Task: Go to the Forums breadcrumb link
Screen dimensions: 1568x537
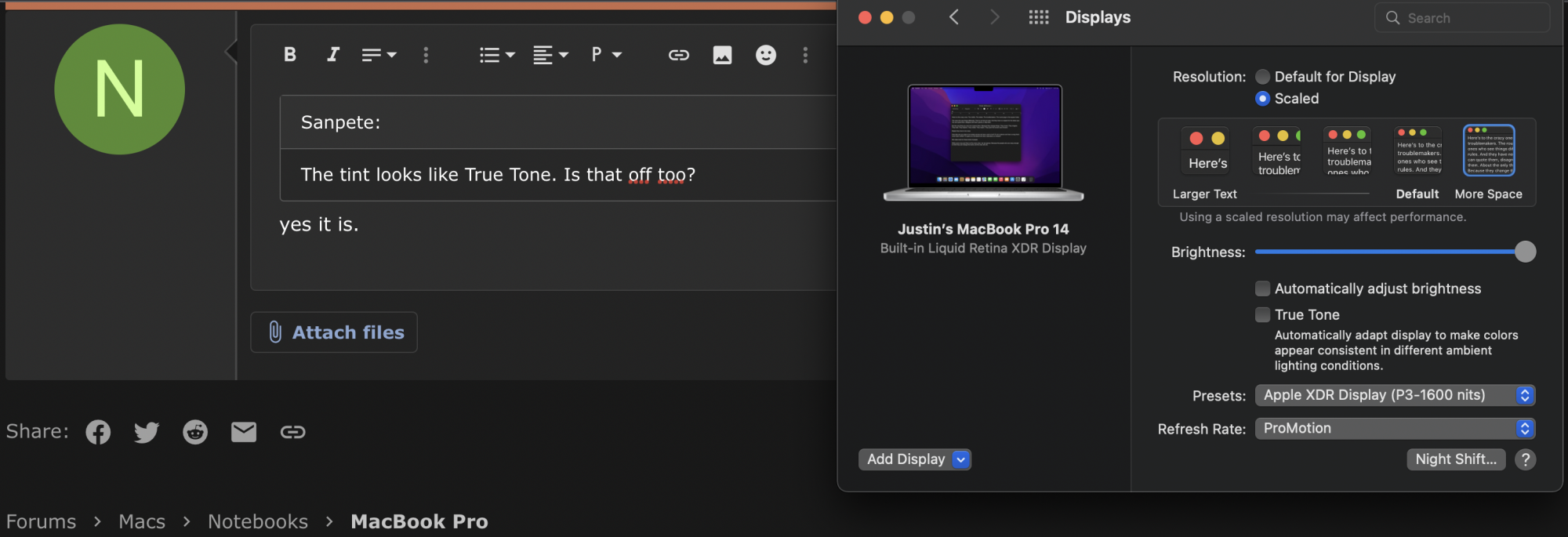Action: click(41, 521)
